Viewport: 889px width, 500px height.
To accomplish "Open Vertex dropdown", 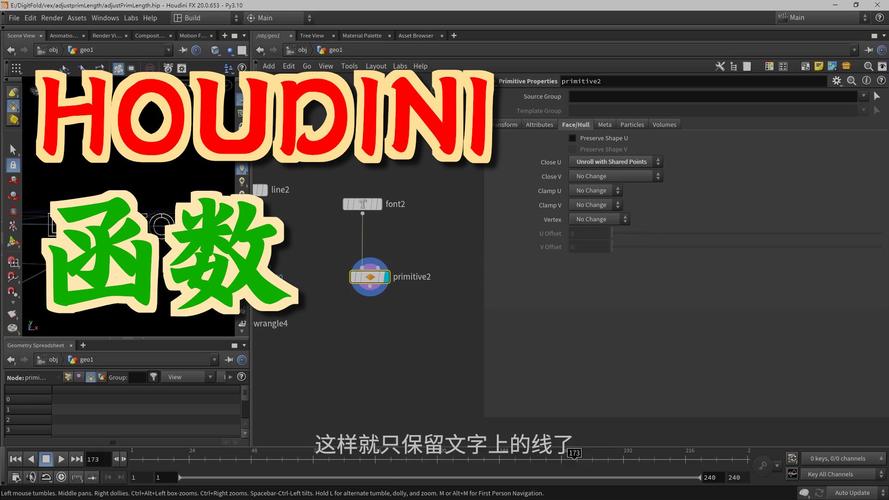I will tap(600, 219).
